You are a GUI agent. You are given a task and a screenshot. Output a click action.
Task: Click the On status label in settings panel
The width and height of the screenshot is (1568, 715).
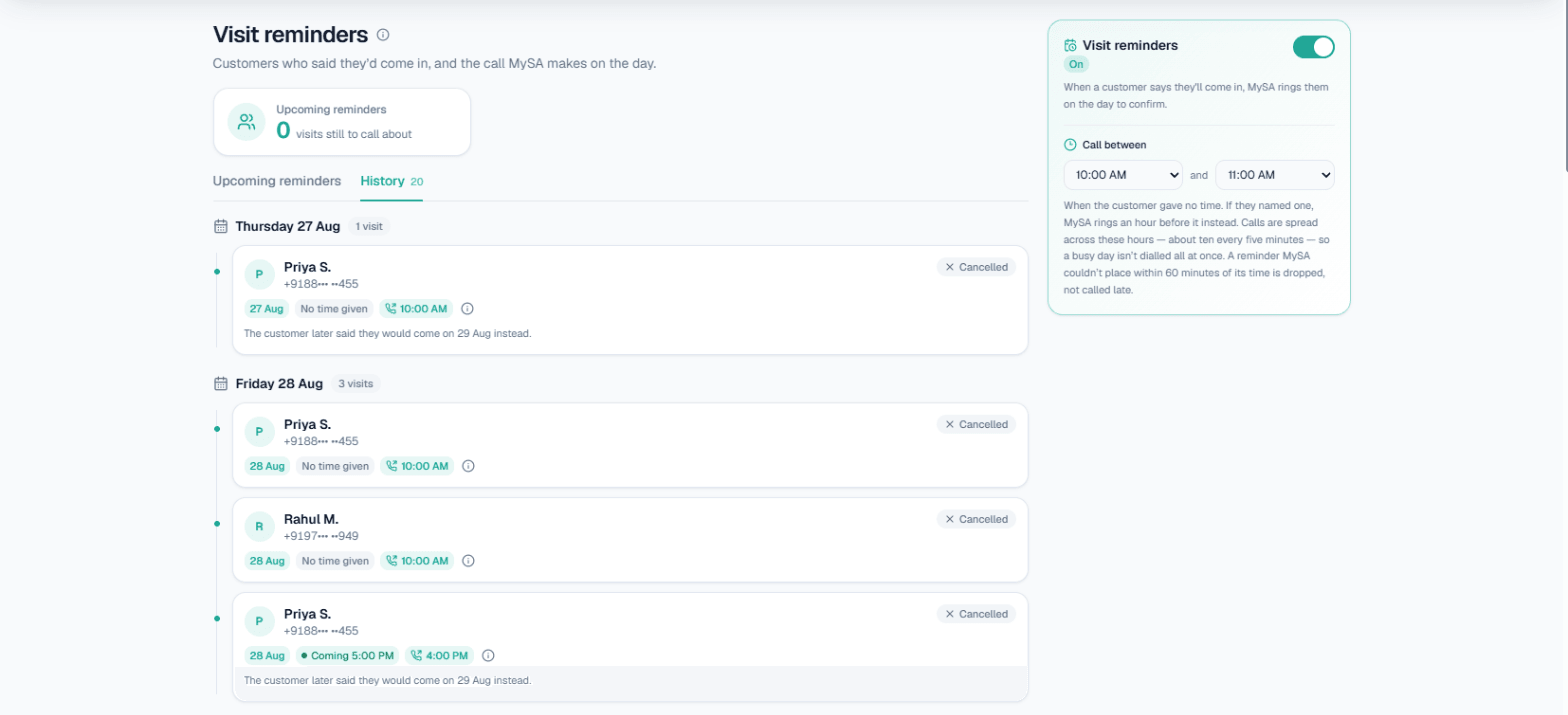(1076, 64)
